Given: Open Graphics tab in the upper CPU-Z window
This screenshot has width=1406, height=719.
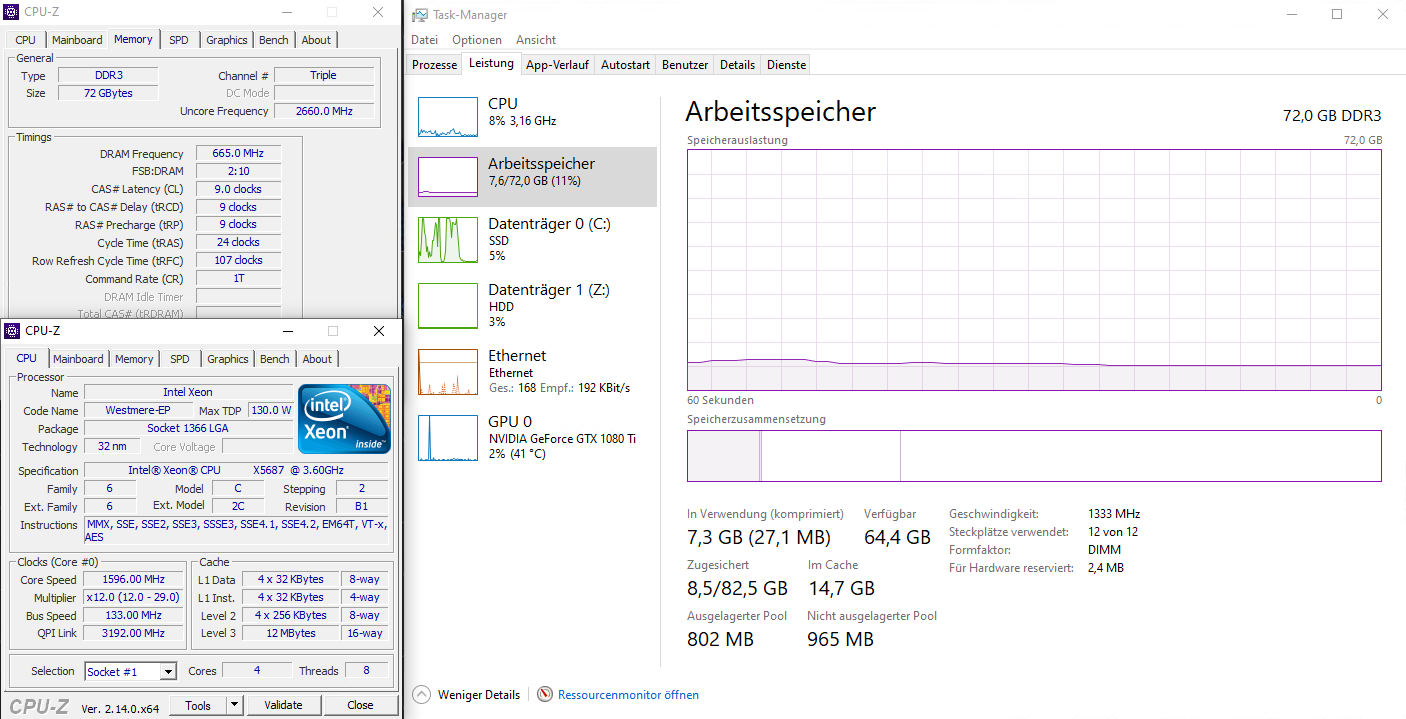Looking at the screenshot, I should click(x=227, y=40).
